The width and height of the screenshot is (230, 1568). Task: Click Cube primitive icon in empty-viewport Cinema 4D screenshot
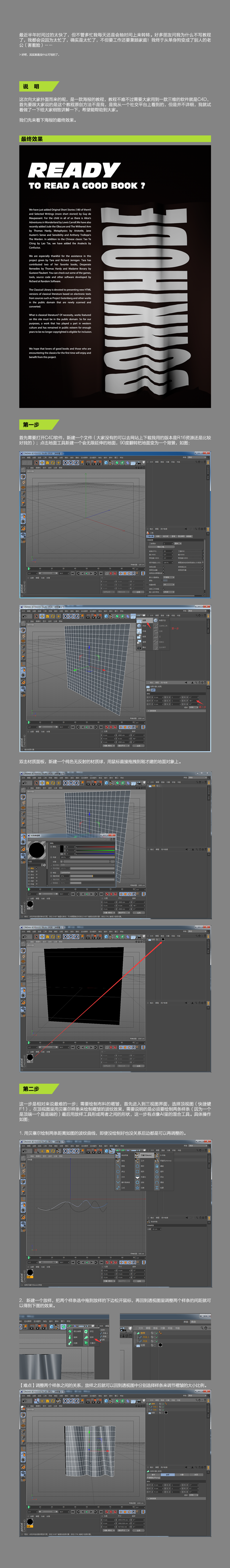point(107,463)
